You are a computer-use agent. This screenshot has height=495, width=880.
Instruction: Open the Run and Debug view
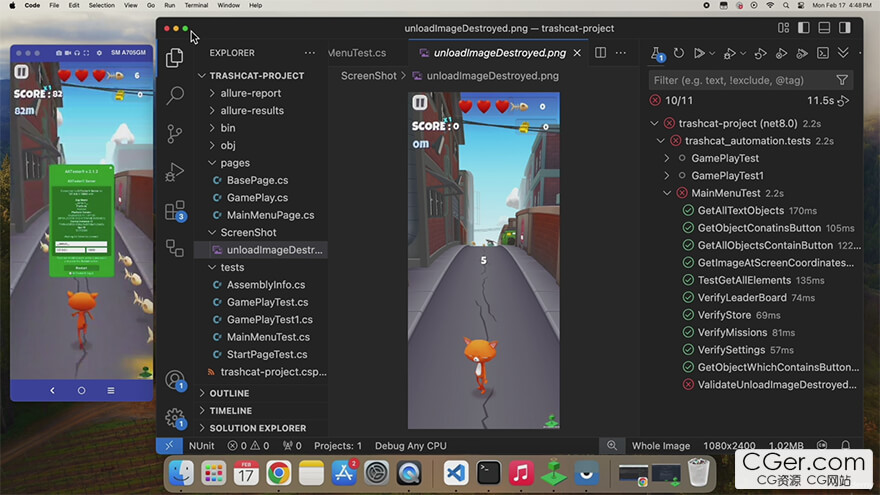pos(175,172)
